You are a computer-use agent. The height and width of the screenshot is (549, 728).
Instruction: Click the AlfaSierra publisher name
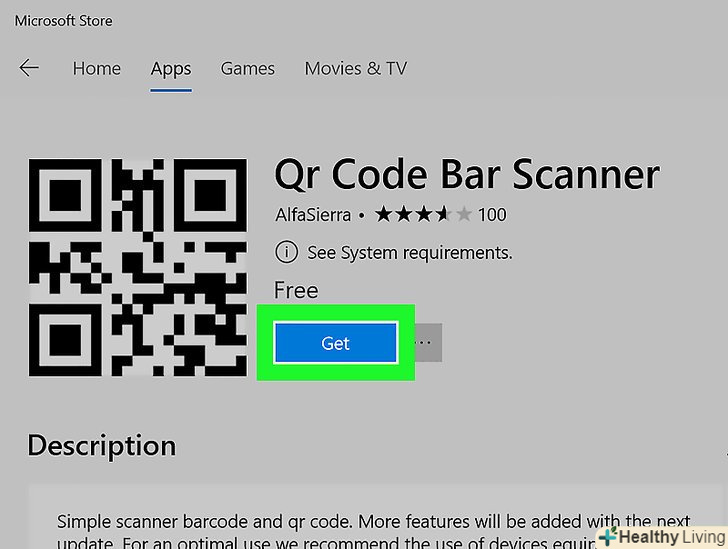pos(313,215)
